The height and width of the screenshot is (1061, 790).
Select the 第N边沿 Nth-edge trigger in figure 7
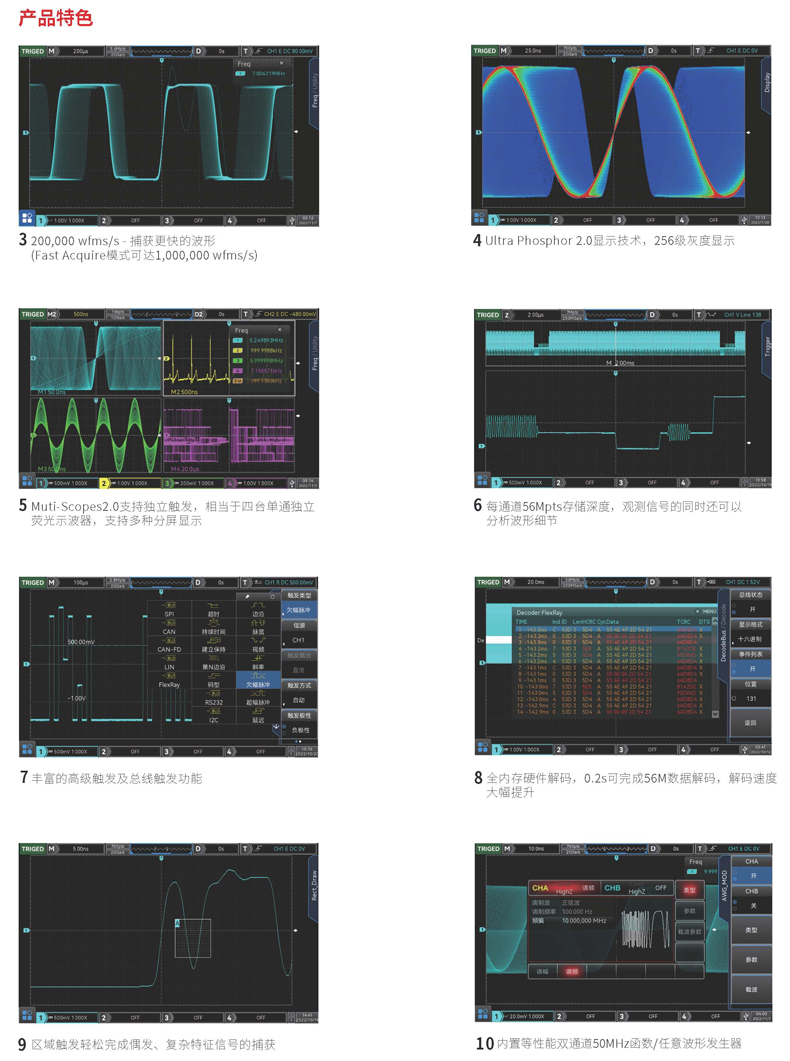coord(214,662)
